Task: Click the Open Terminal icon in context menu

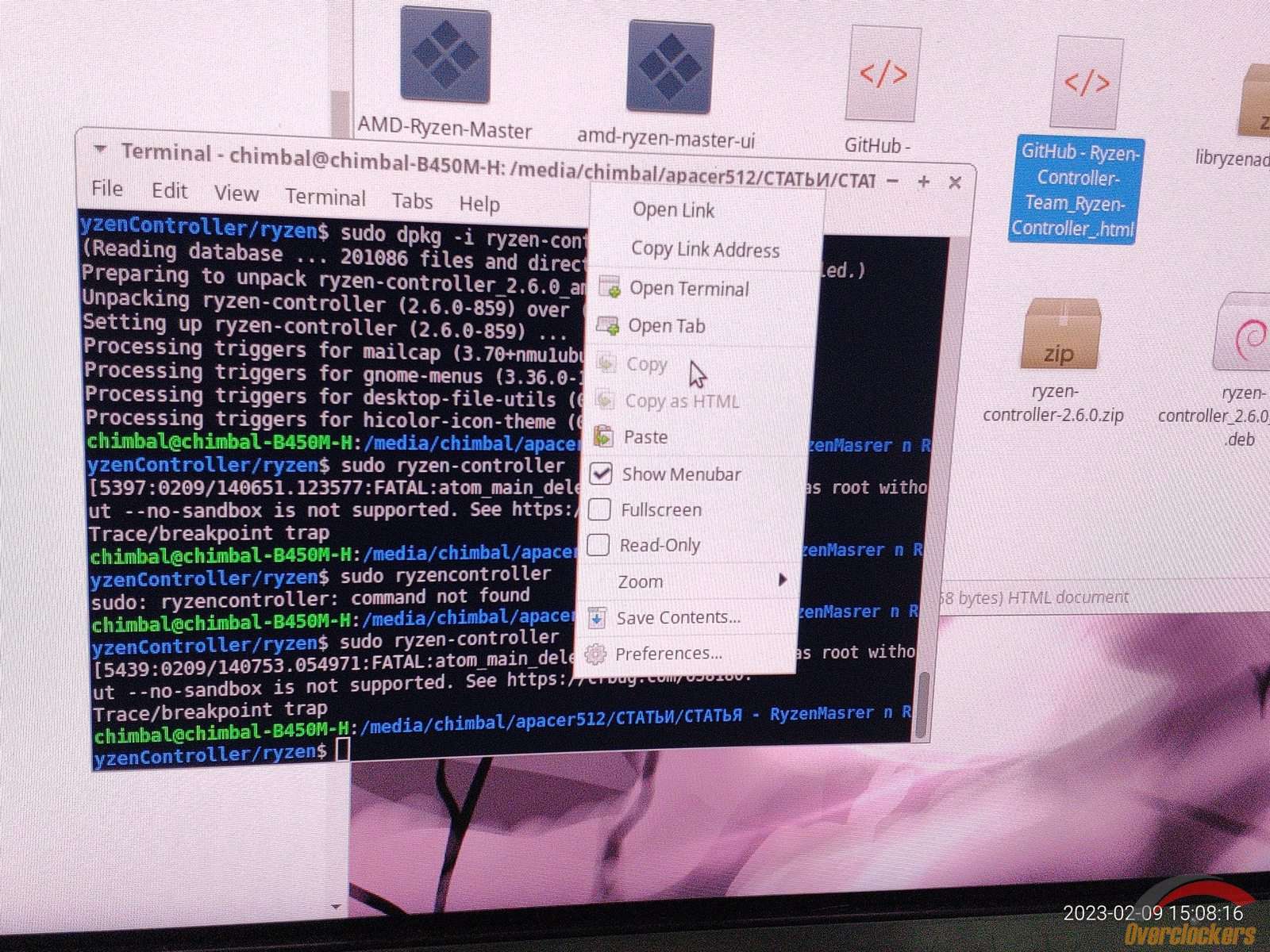Action: click(x=609, y=287)
